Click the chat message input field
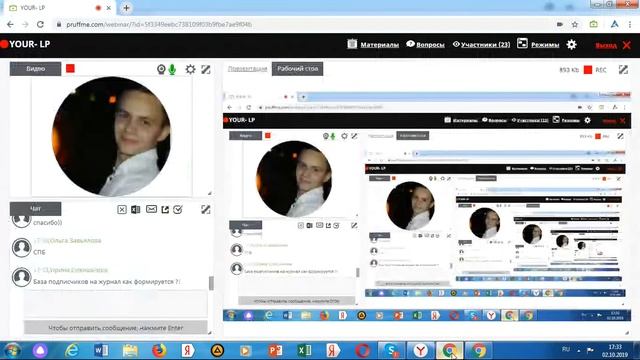The image size is (640, 360). pos(116,304)
